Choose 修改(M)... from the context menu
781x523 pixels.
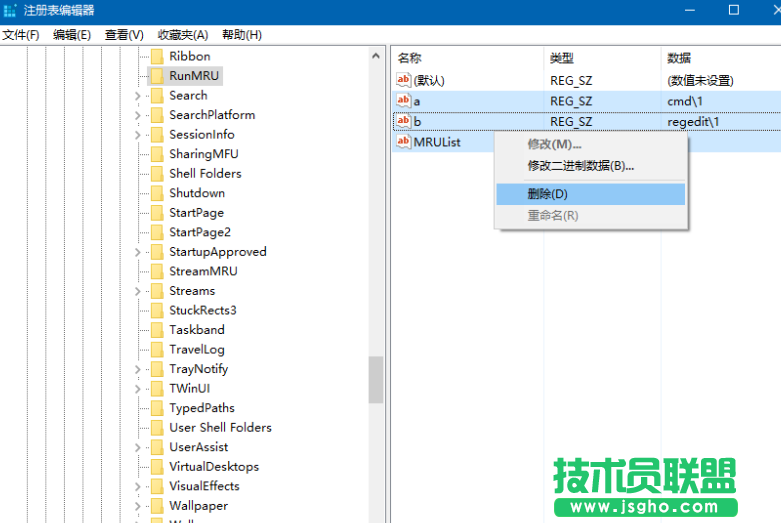tap(554, 145)
